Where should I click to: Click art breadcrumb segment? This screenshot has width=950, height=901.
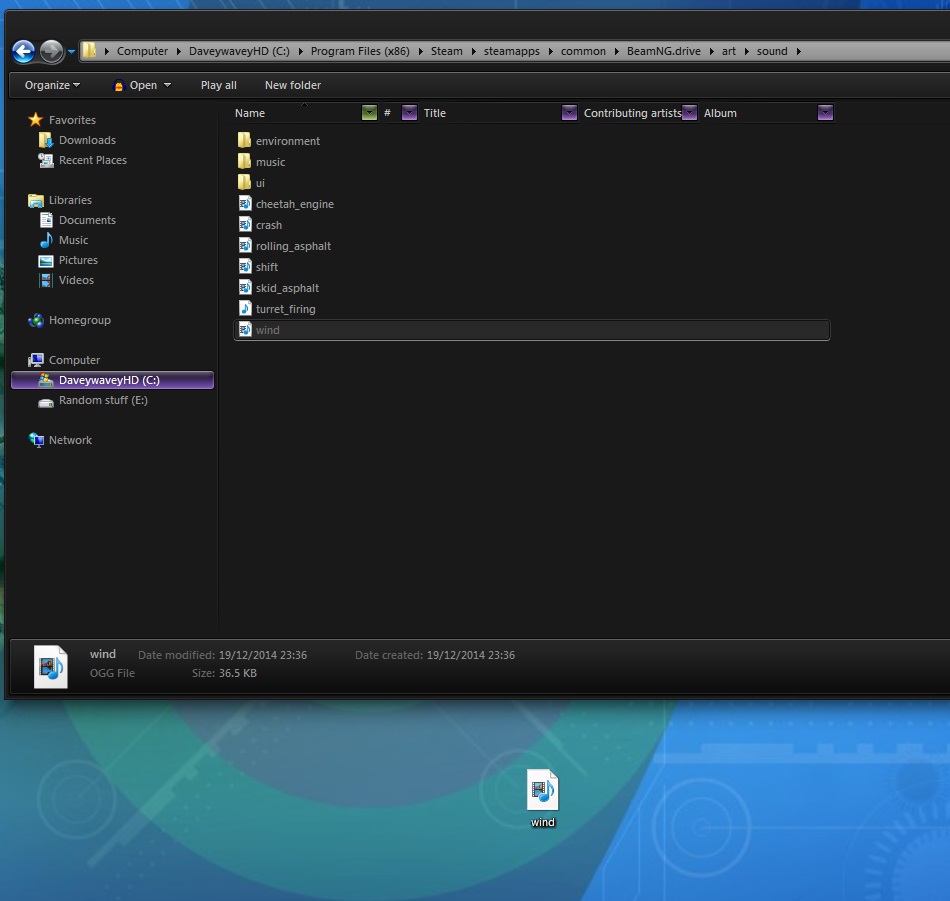[x=728, y=51]
